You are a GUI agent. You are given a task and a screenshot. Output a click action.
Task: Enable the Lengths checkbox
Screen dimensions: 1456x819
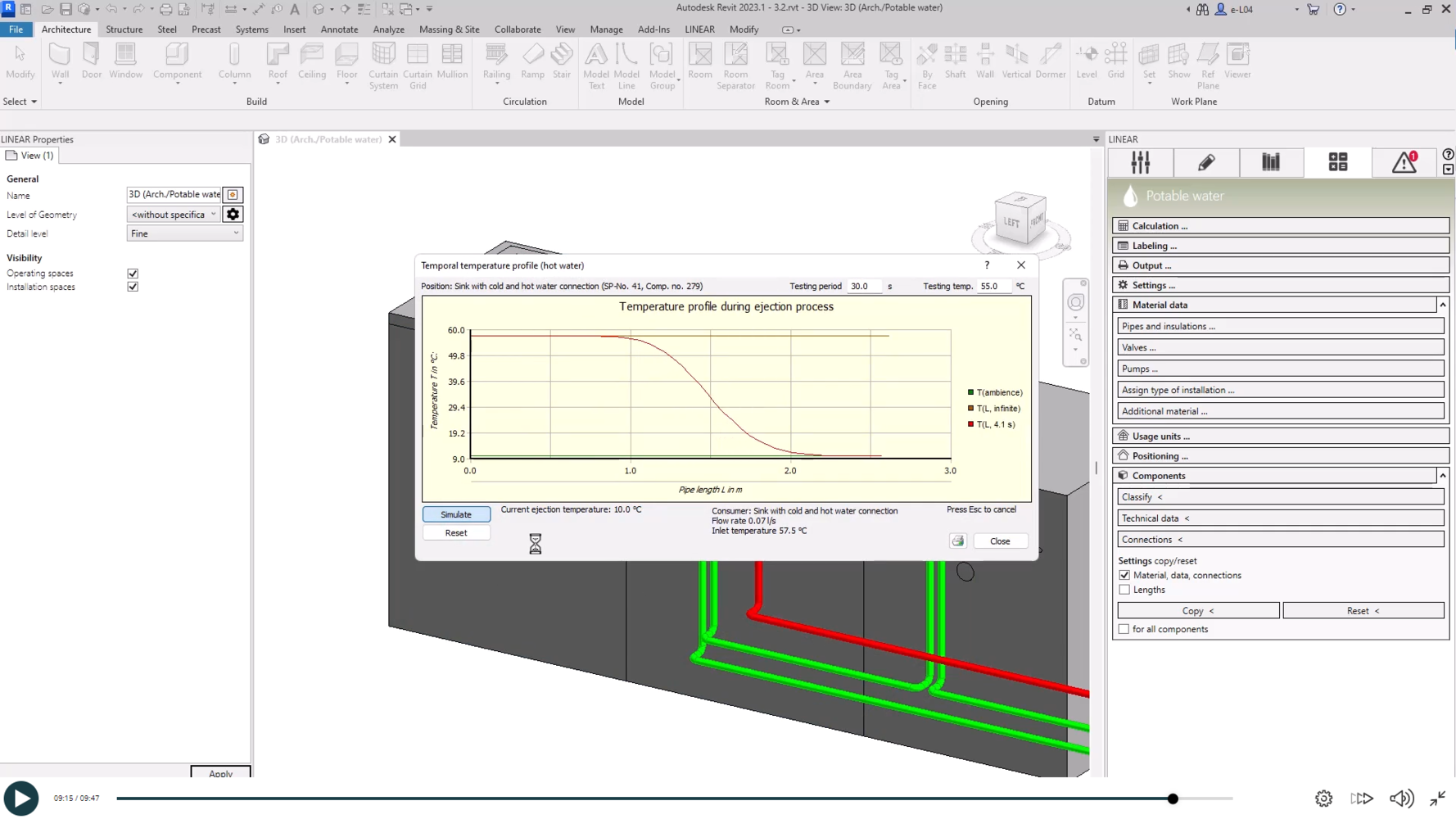[x=1124, y=590]
